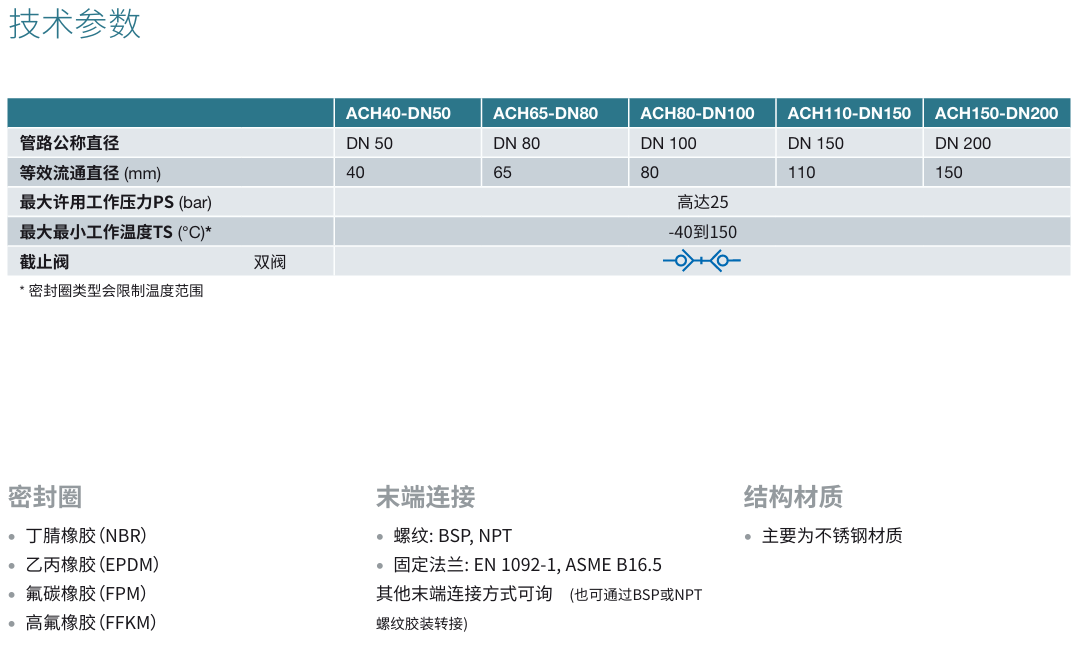Select the 主要为不锈钢材质 list item
The height and width of the screenshot is (645, 1073).
(x=831, y=536)
